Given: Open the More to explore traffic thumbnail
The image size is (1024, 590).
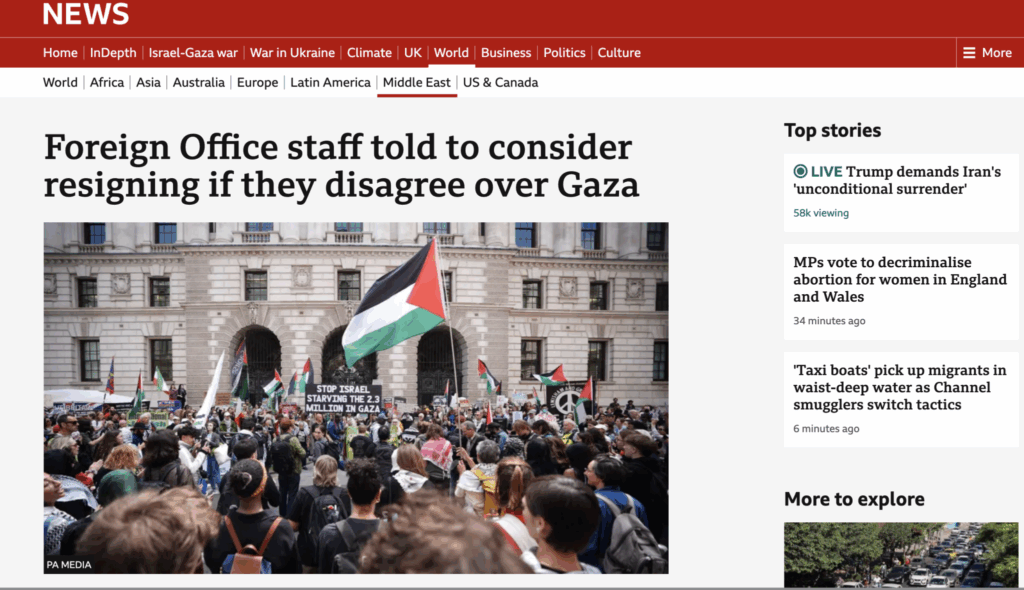Looking at the screenshot, I should (x=901, y=555).
